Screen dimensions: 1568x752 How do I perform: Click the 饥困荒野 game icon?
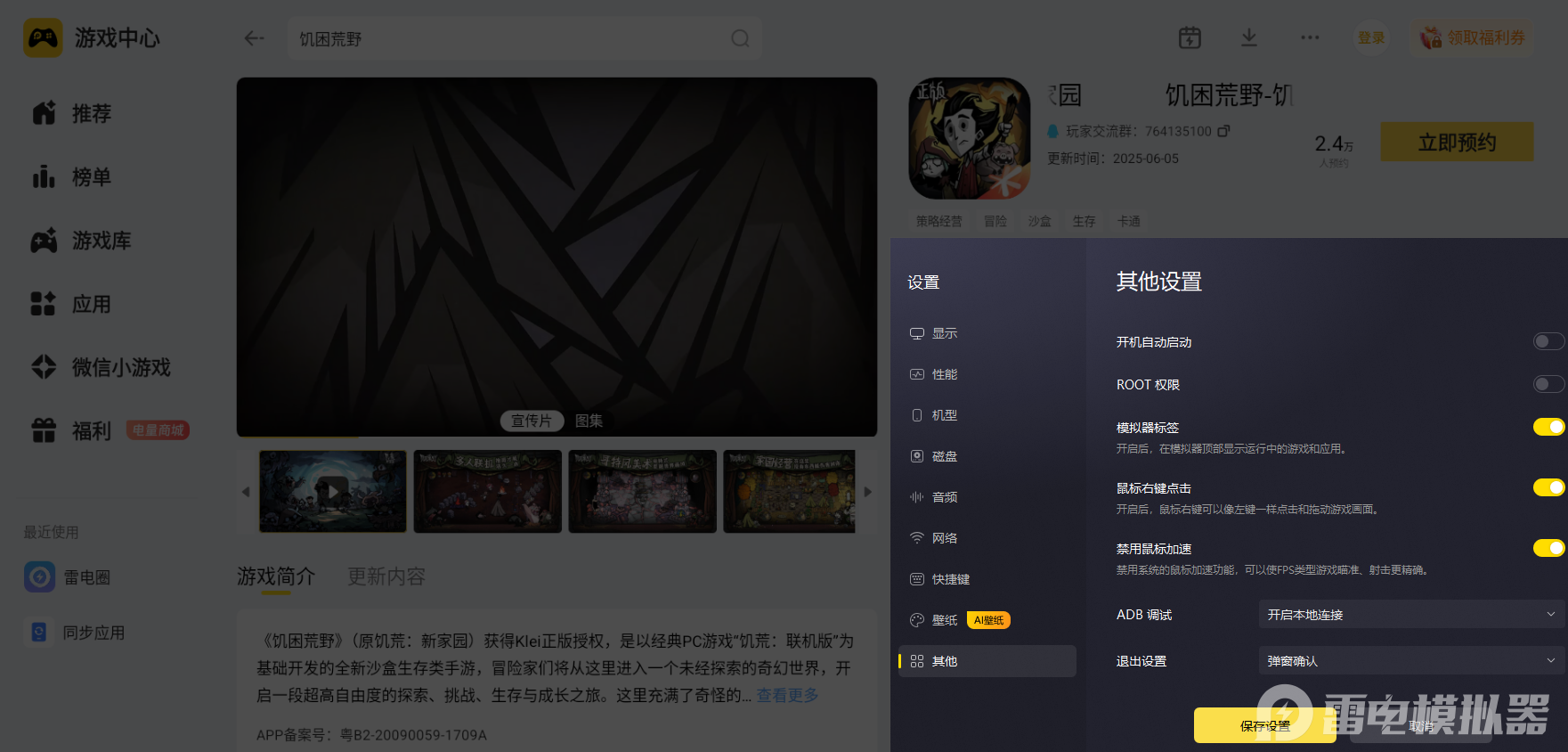[970, 138]
